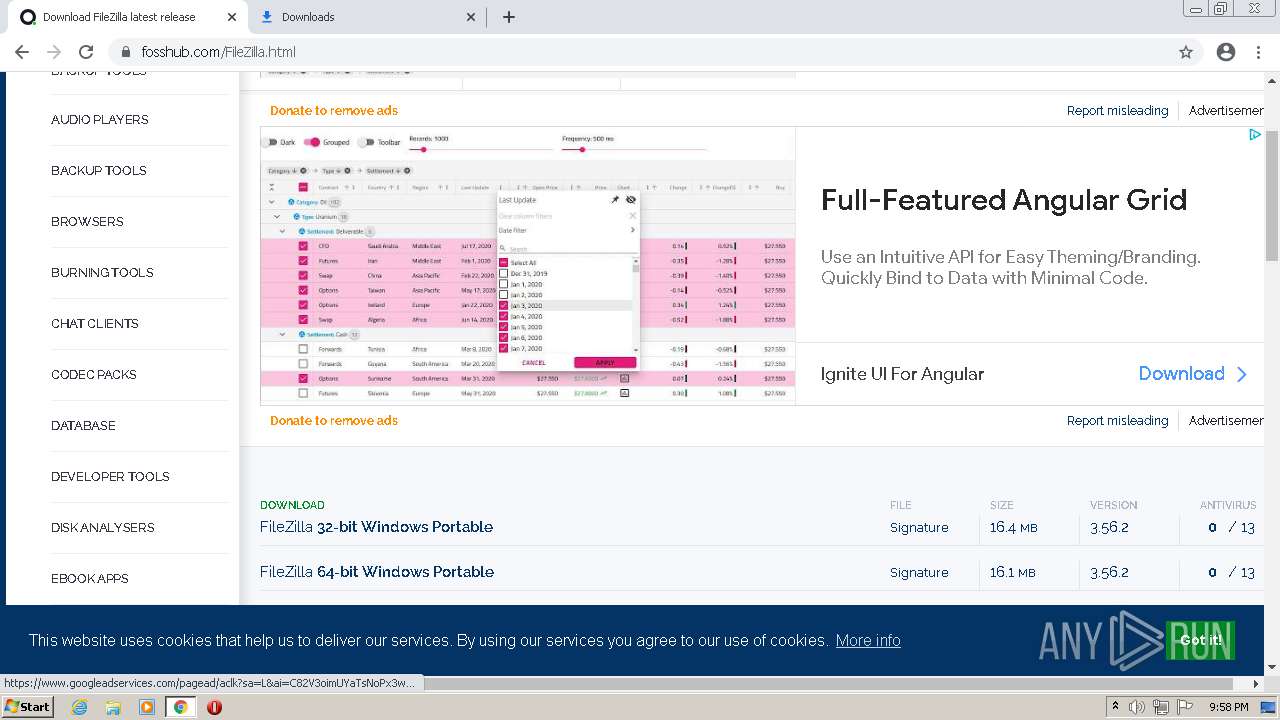Click the Records slider in the ad

click(480, 149)
